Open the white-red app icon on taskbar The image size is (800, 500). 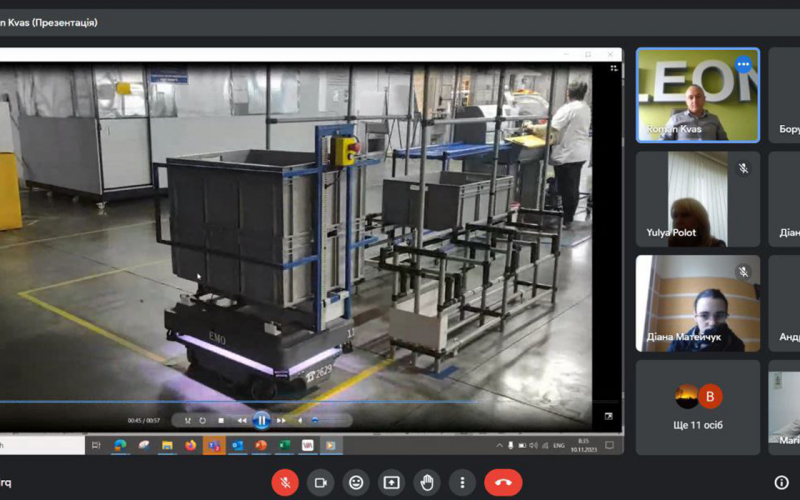pyautogui.click(x=308, y=445)
